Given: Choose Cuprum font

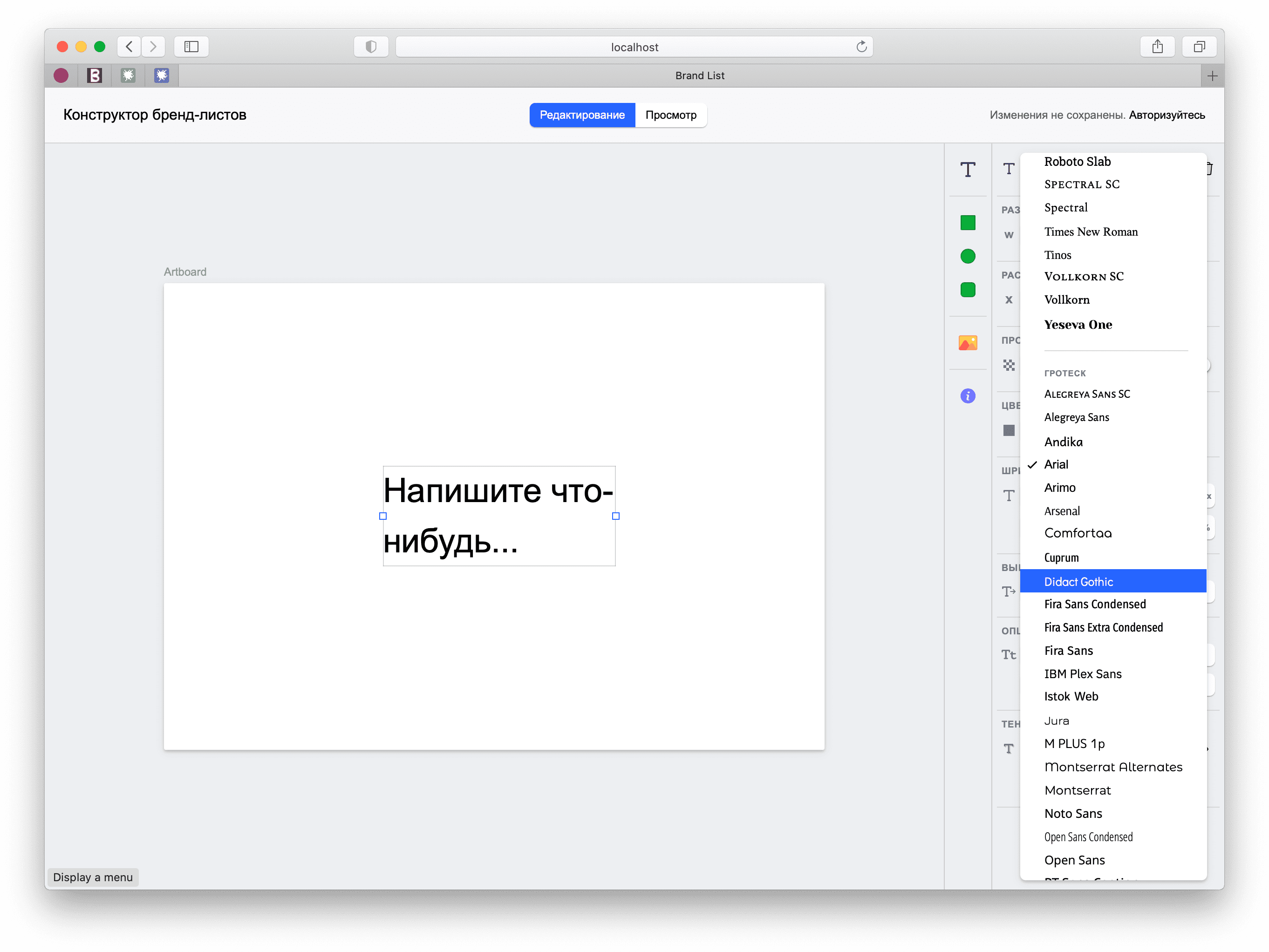Looking at the screenshot, I should tap(1113, 558).
